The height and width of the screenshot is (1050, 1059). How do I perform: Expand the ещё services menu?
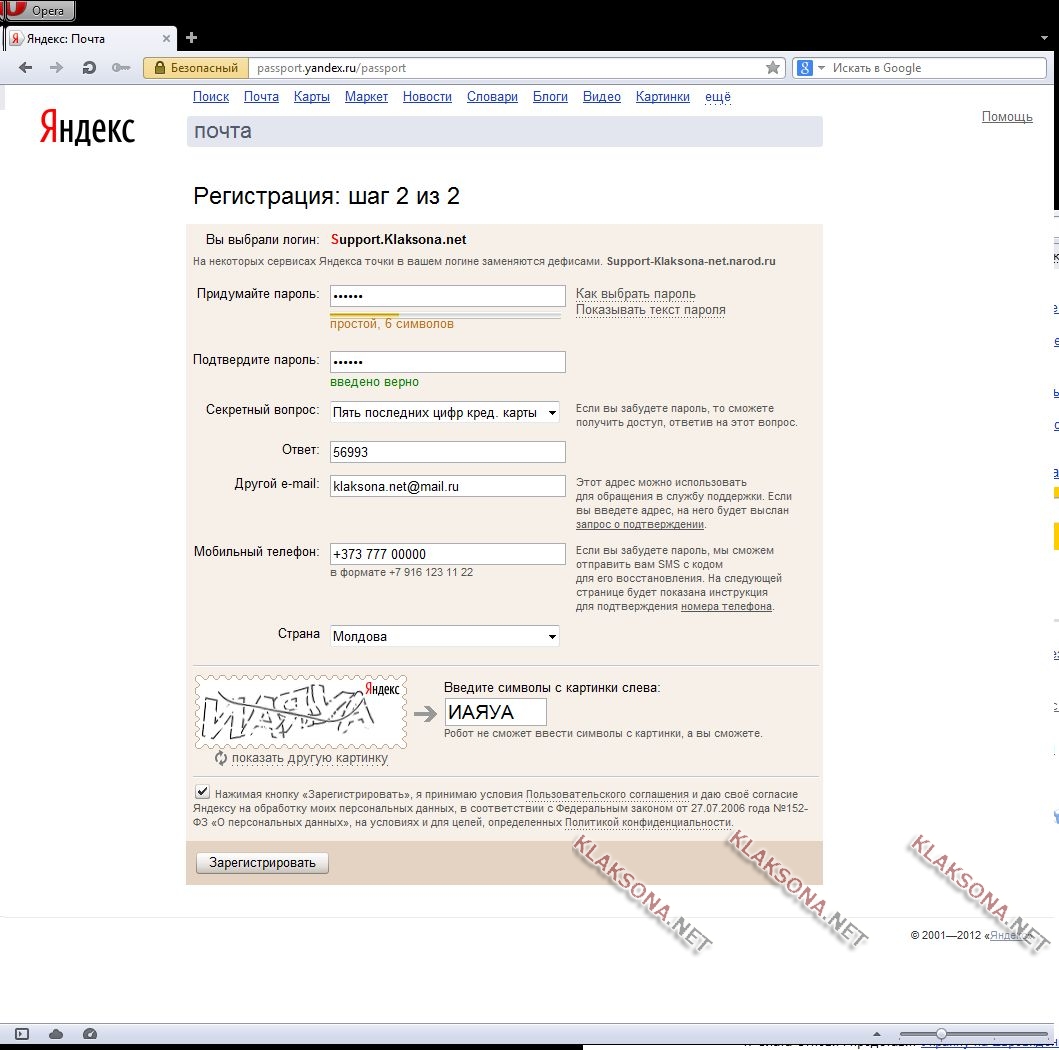click(x=718, y=97)
